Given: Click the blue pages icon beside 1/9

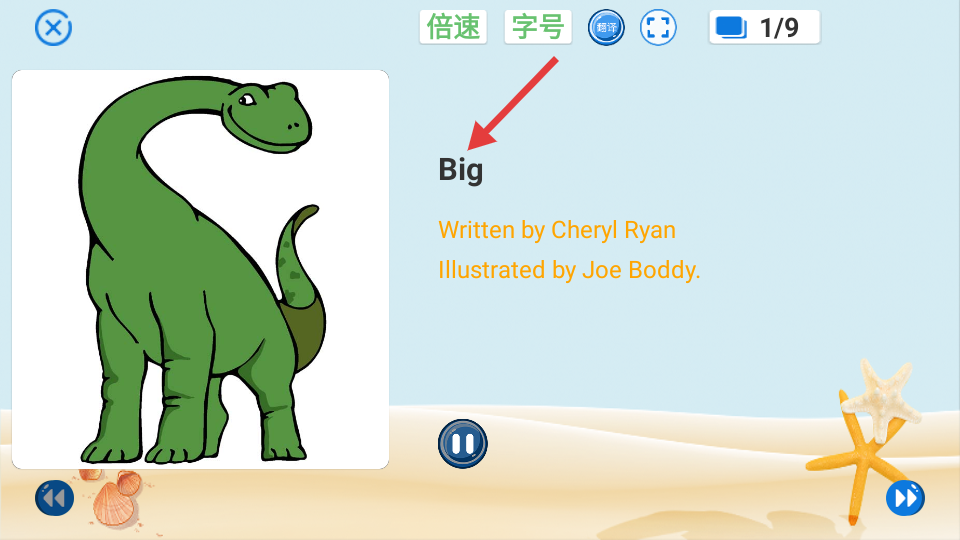Looking at the screenshot, I should (731, 28).
